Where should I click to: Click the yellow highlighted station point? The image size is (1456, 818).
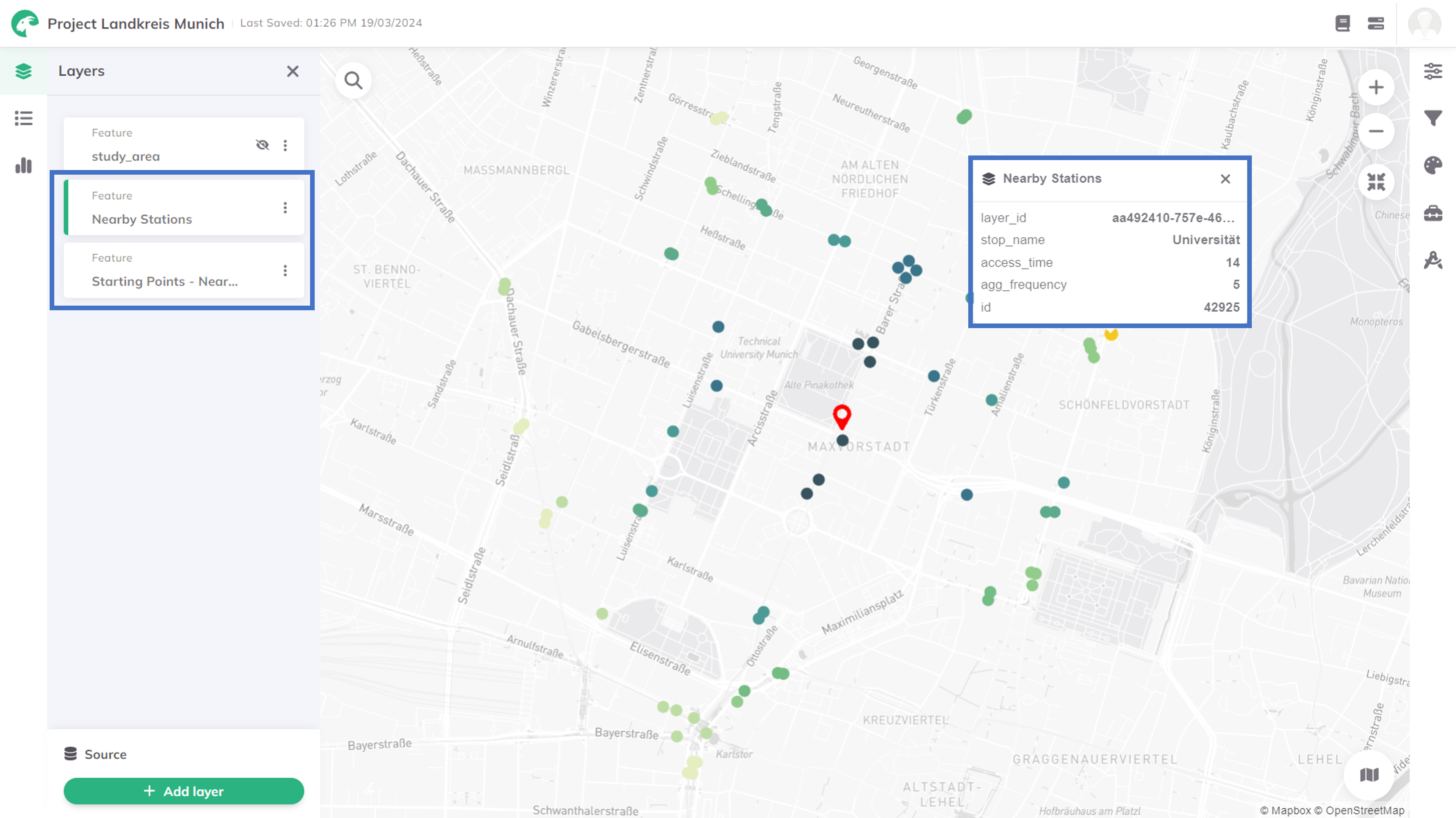tap(1111, 334)
